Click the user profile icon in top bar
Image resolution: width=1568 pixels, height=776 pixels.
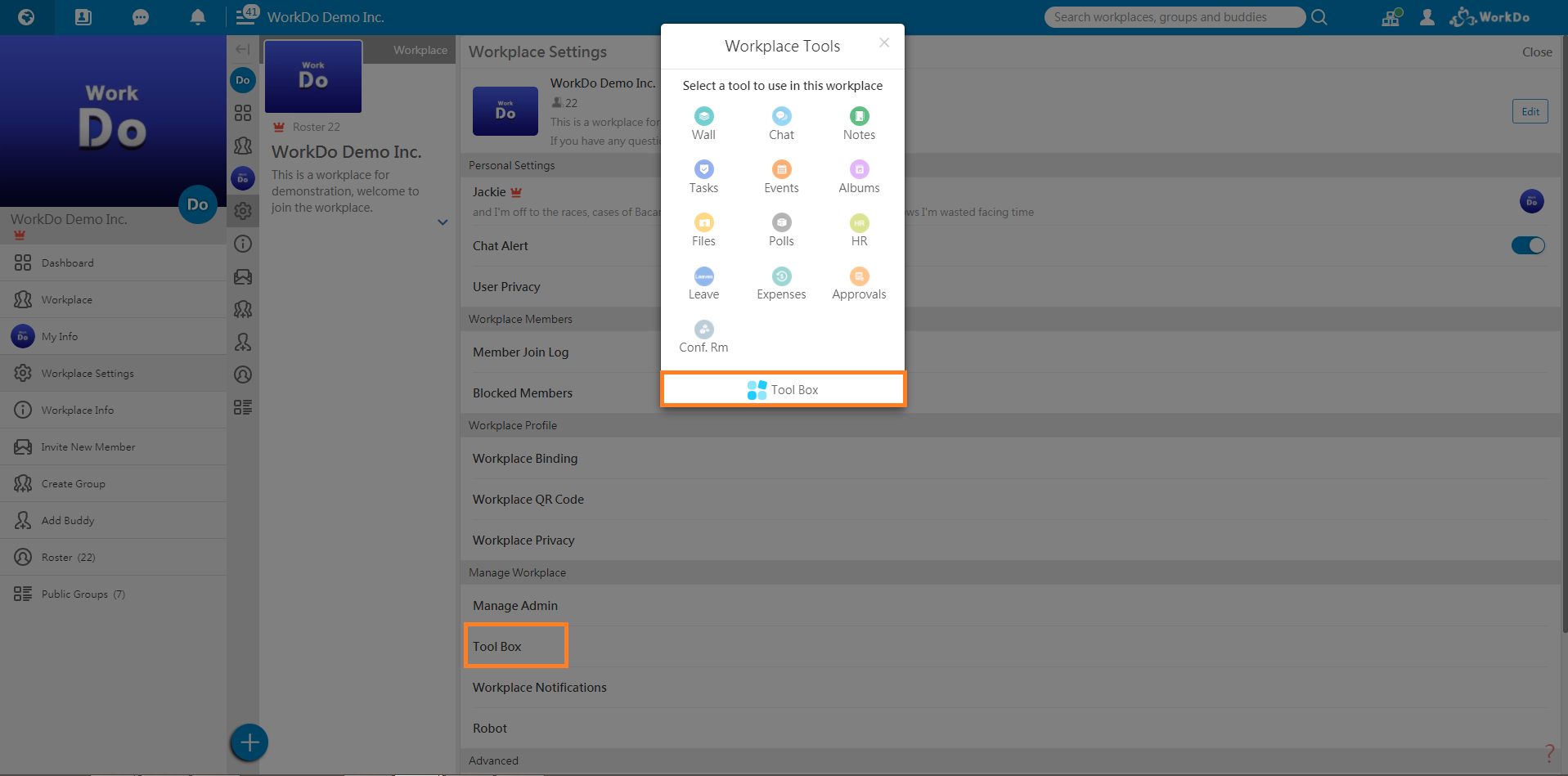pyautogui.click(x=1426, y=17)
